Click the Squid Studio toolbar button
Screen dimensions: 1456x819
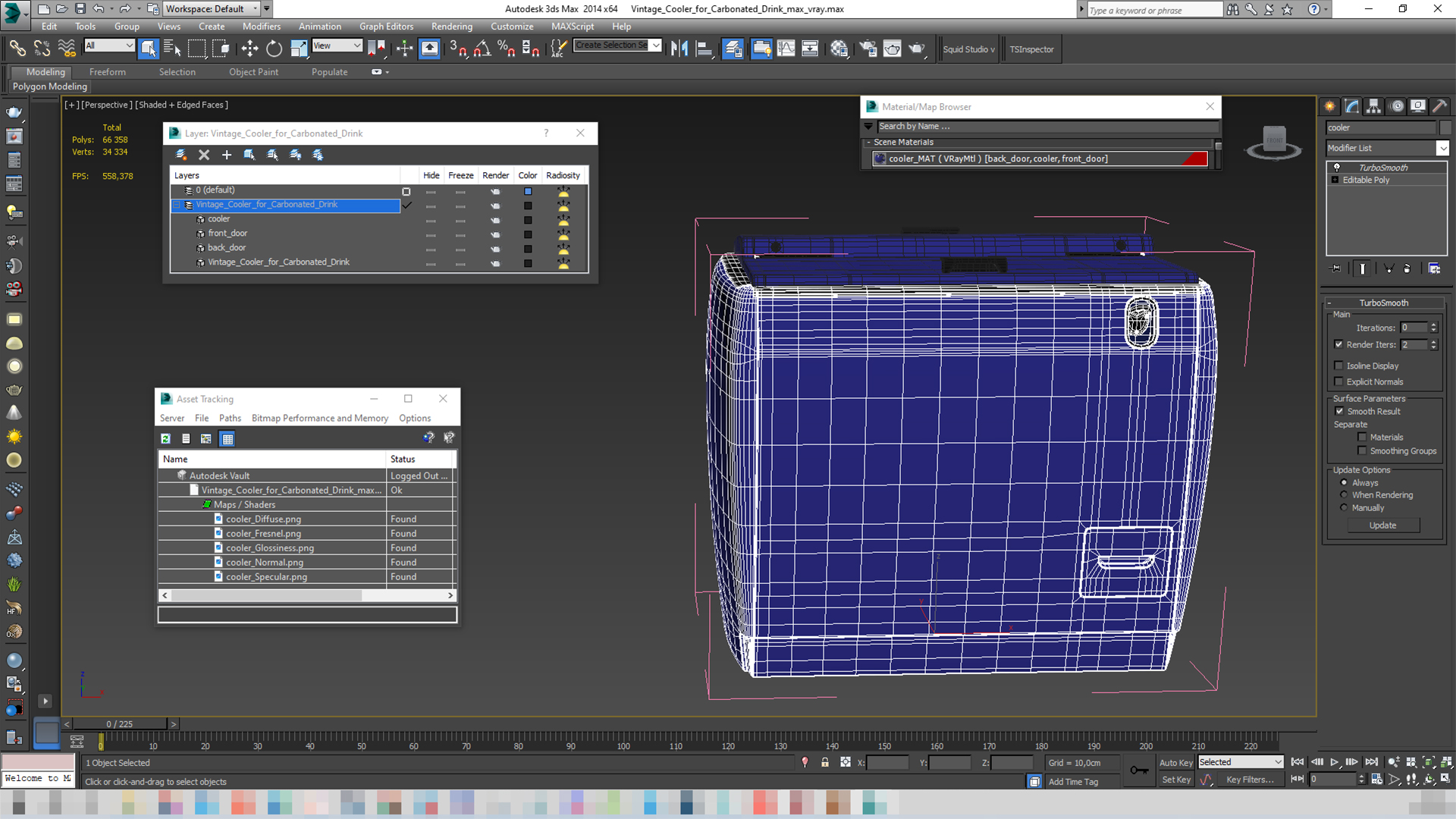click(x=969, y=49)
